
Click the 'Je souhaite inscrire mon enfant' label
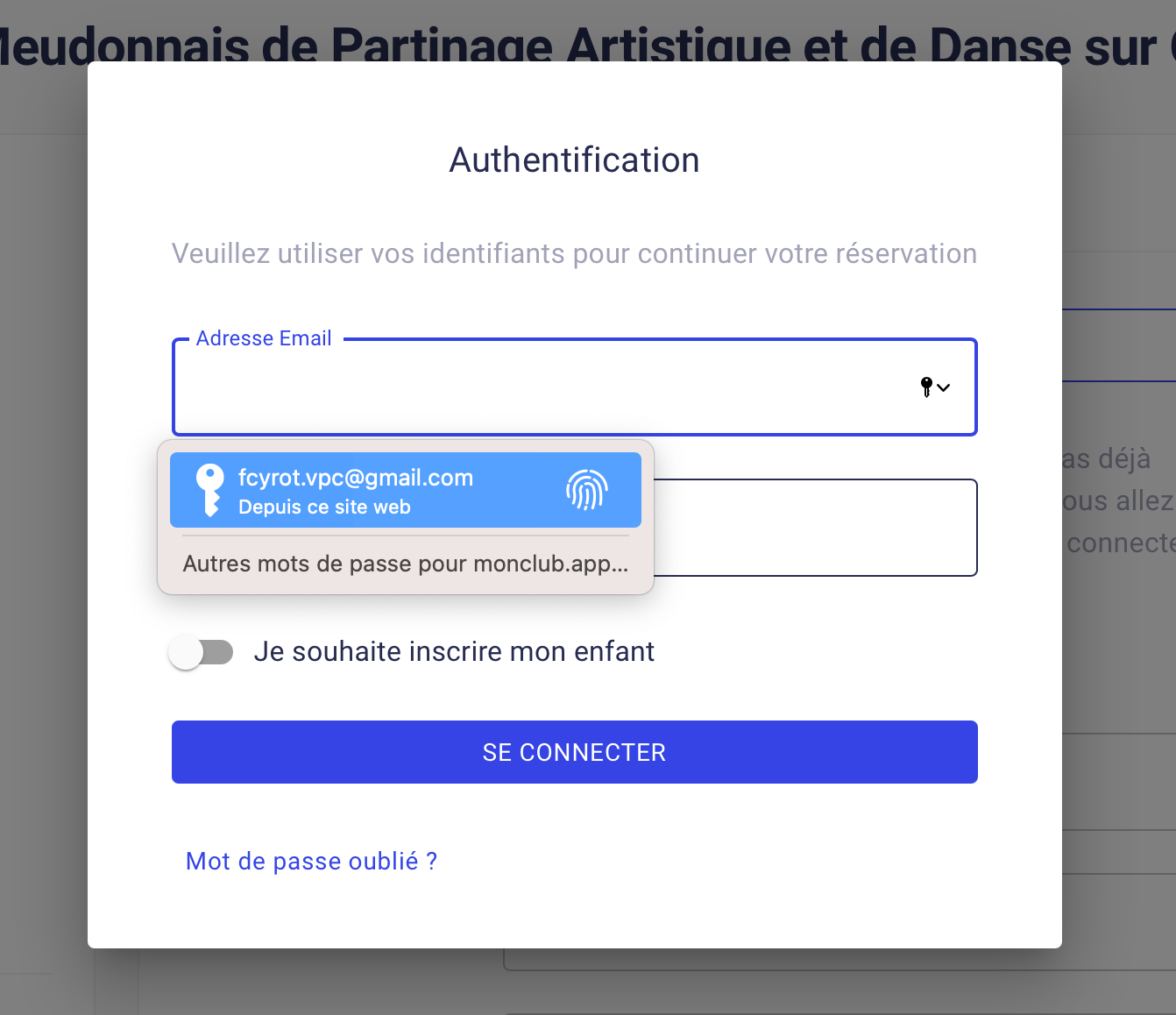(454, 652)
